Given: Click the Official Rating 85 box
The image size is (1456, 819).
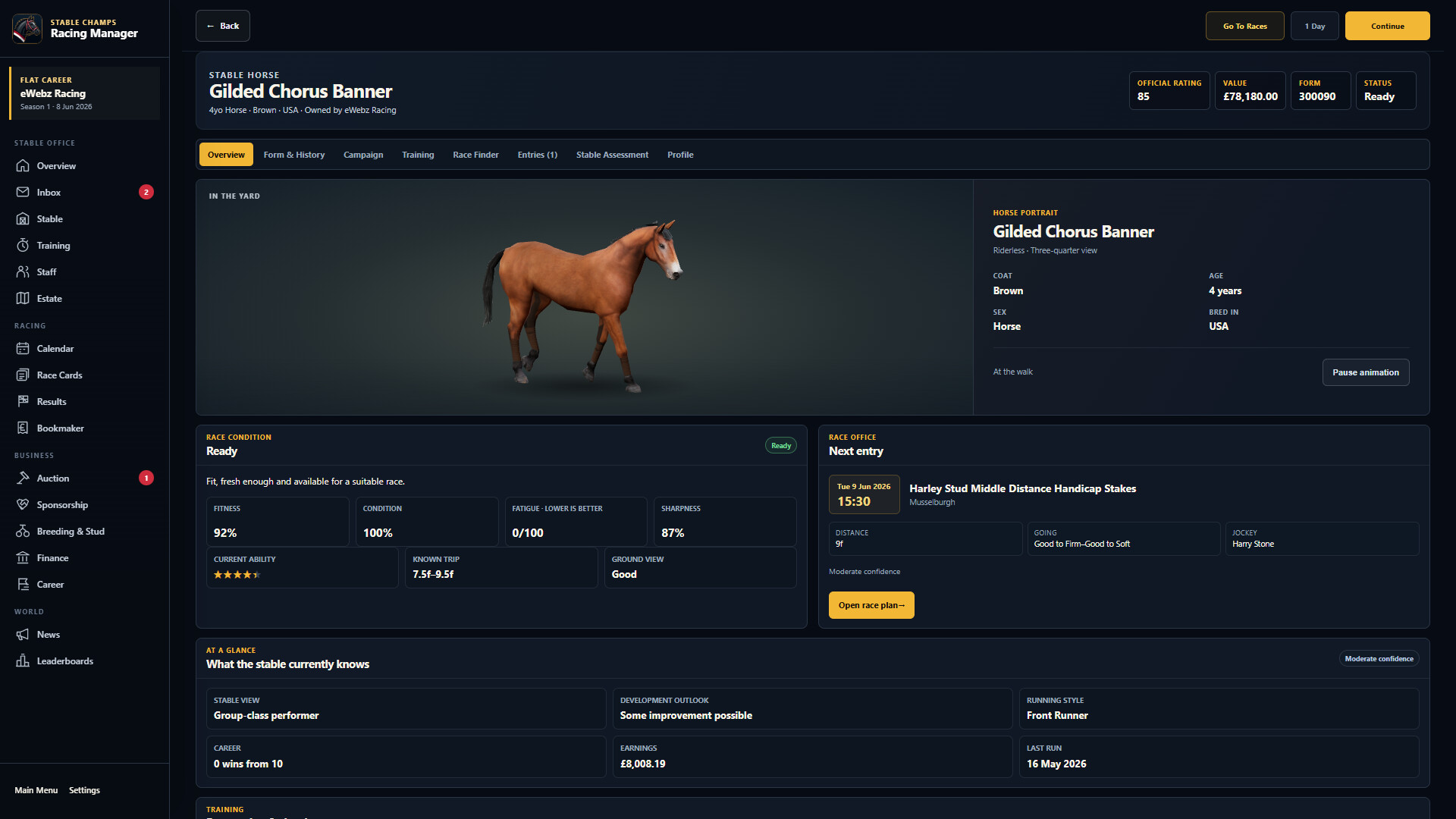Looking at the screenshot, I should click(1169, 90).
